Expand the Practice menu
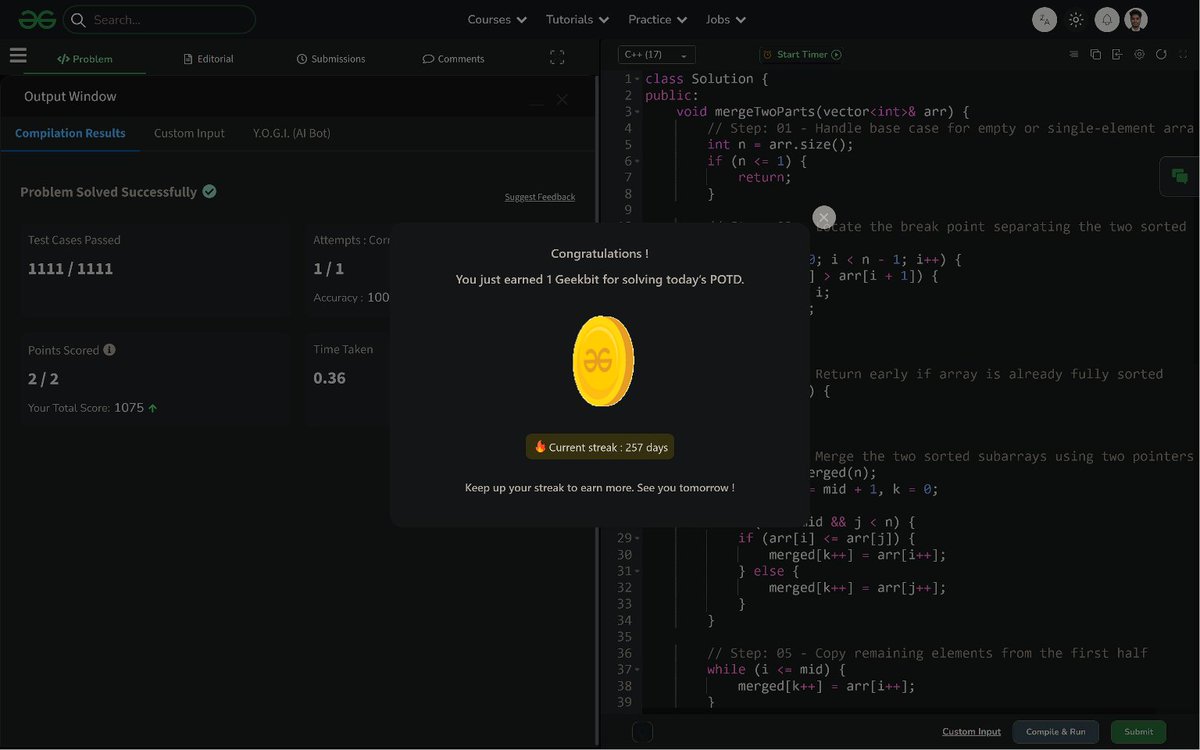 [x=657, y=19]
